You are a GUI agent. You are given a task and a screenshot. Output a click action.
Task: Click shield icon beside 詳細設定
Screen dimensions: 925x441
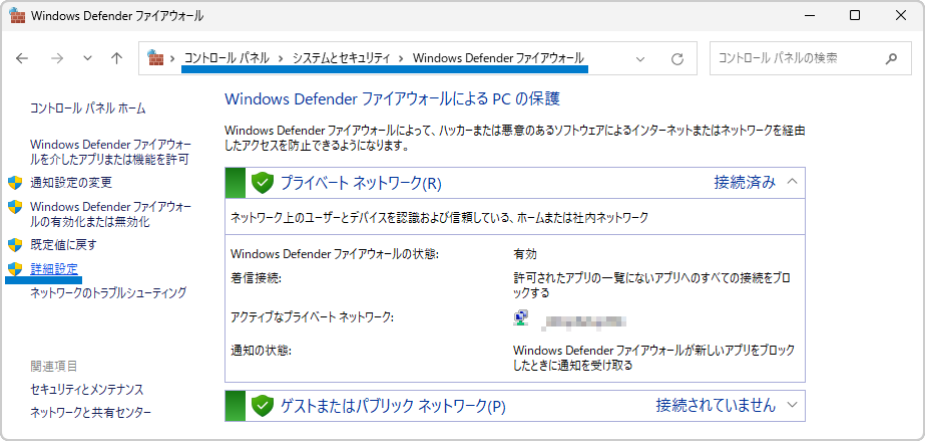click(15, 269)
